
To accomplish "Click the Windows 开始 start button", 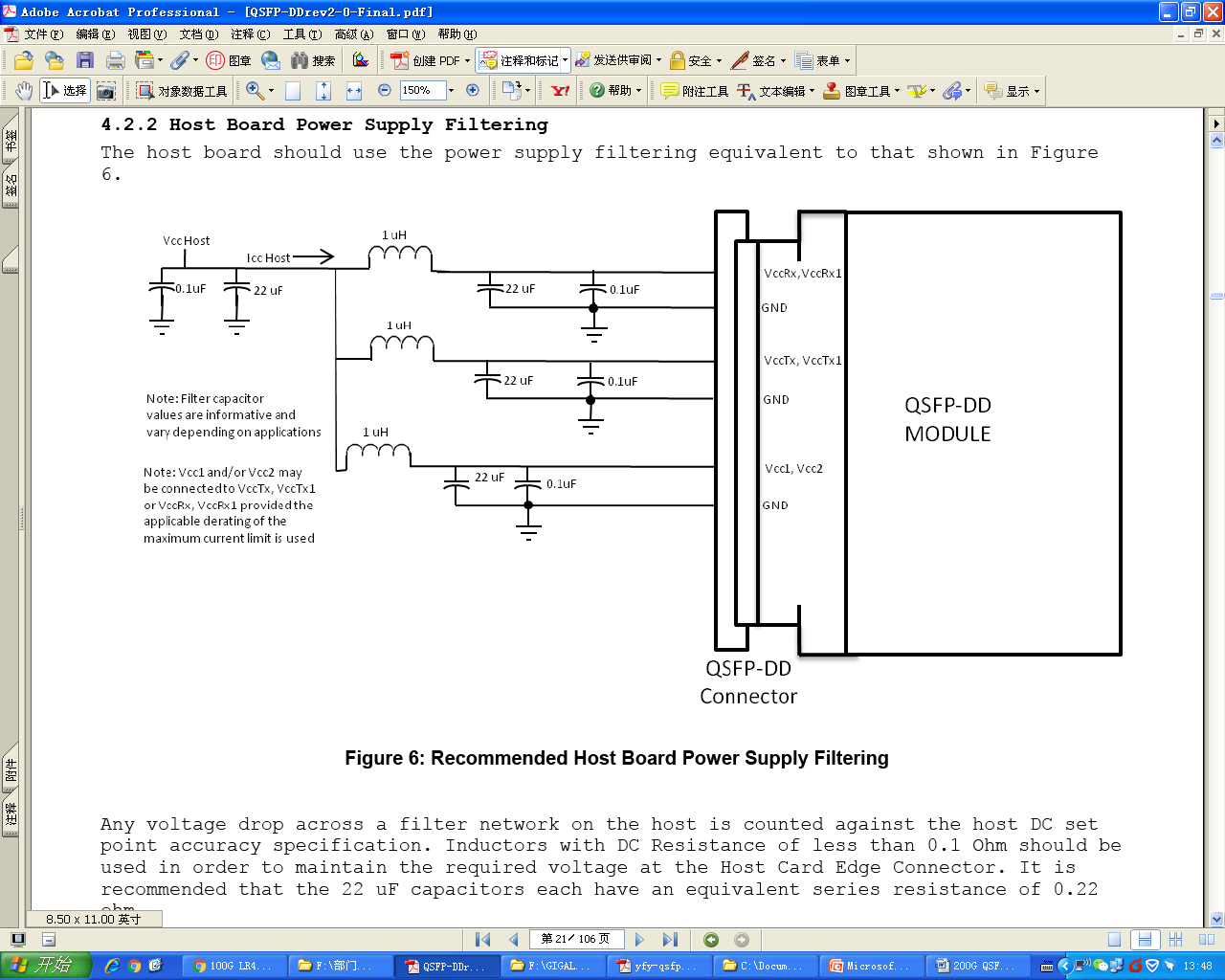I will (x=45, y=966).
